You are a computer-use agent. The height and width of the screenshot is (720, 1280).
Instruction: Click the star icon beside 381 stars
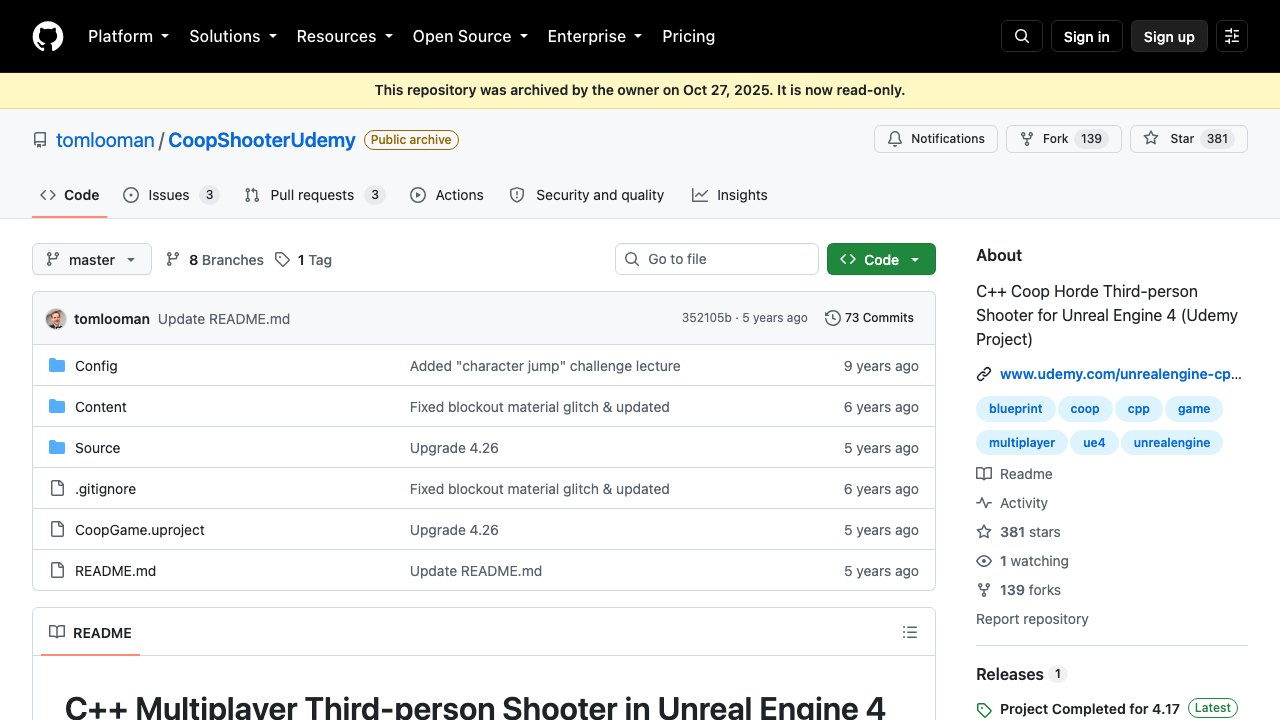[x=984, y=532]
